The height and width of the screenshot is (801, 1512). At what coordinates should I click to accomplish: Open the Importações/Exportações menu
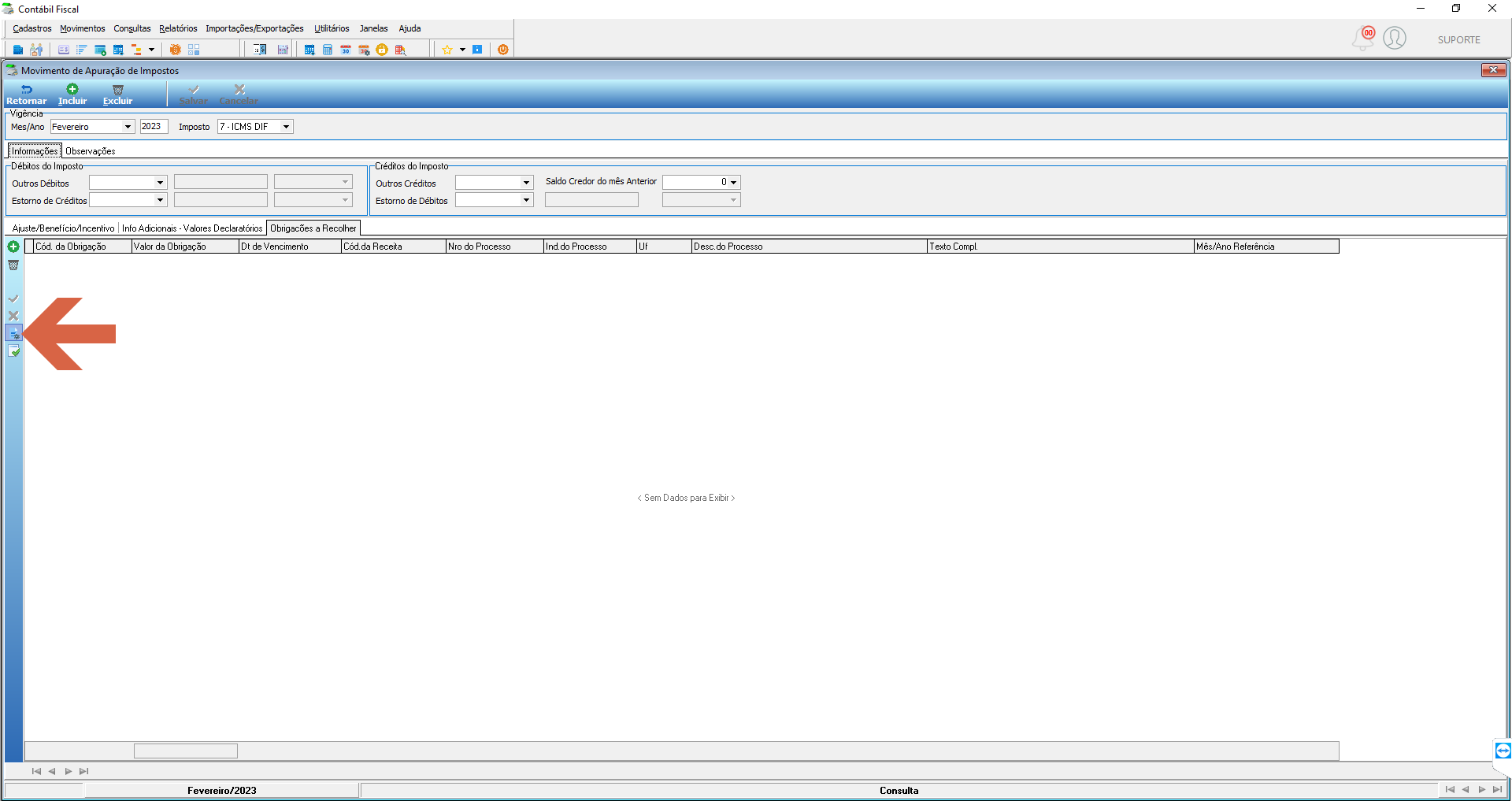254,28
